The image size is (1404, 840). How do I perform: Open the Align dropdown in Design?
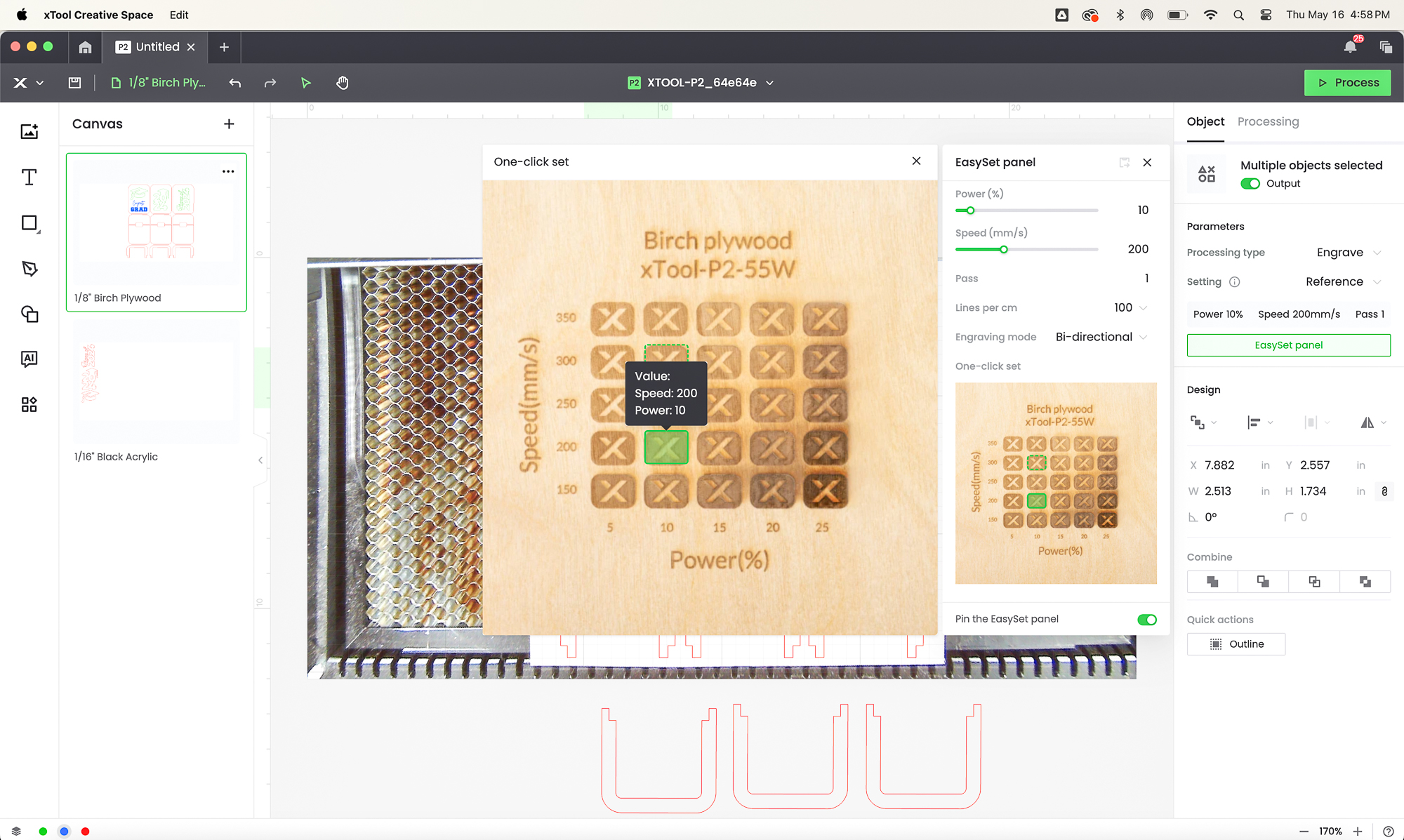click(1259, 422)
